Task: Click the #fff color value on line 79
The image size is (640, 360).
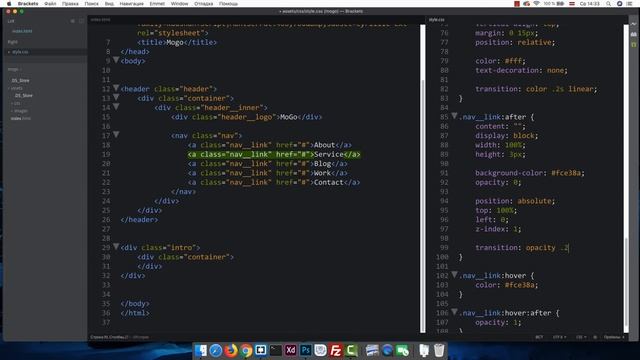Action: tap(513, 61)
